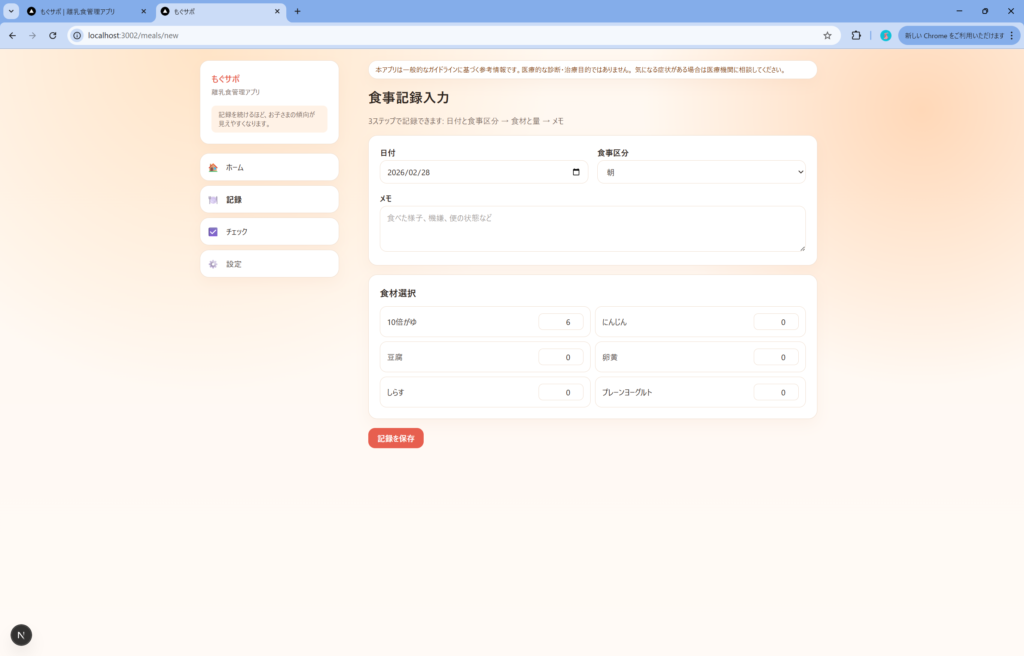Image resolution: width=1024 pixels, height=656 pixels.
Task: Switch to the もぐサポ | 離乳食管理アプリ tab
Action: [x=85, y=11]
